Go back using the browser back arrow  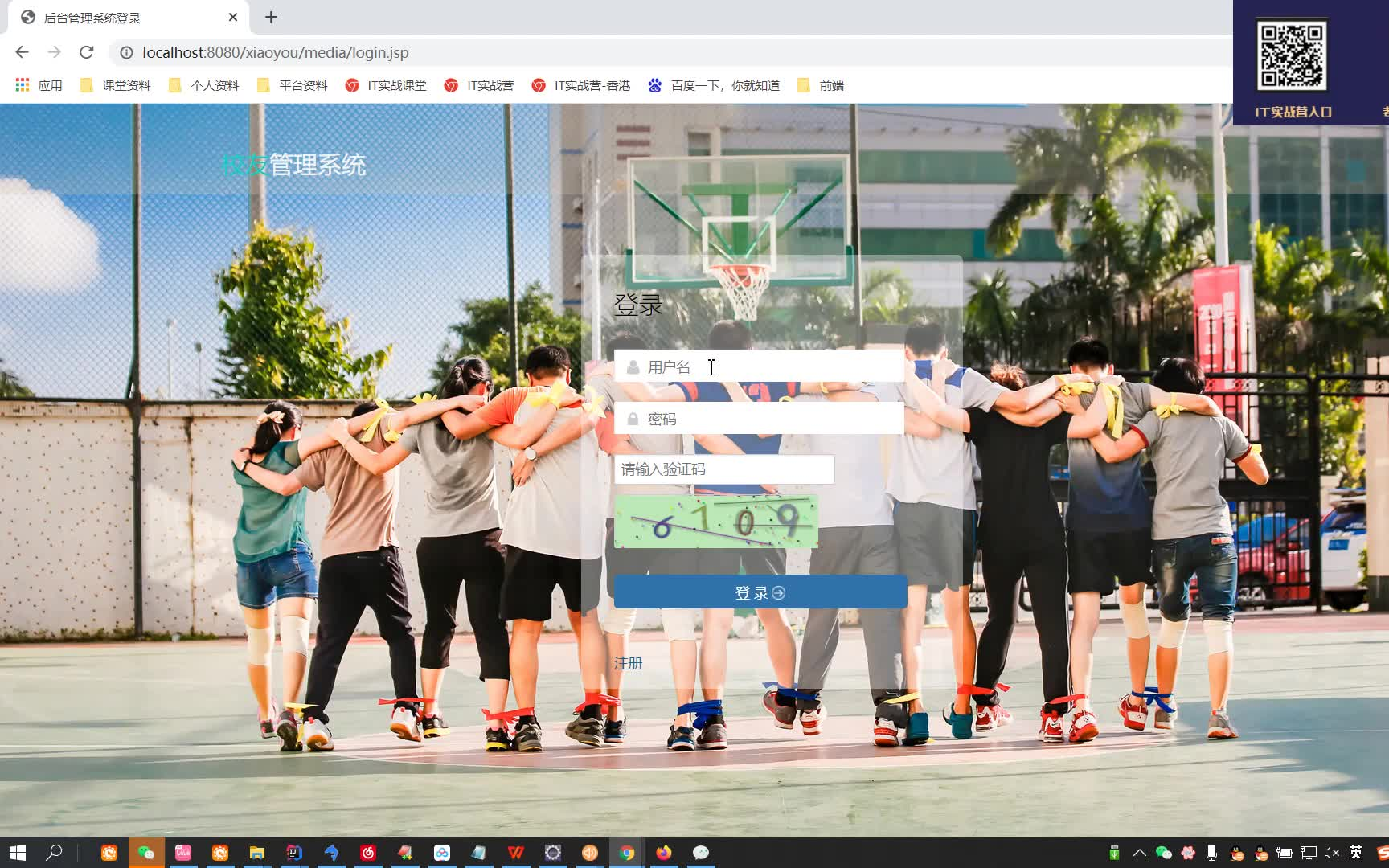pyautogui.click(x=22, y=52)
